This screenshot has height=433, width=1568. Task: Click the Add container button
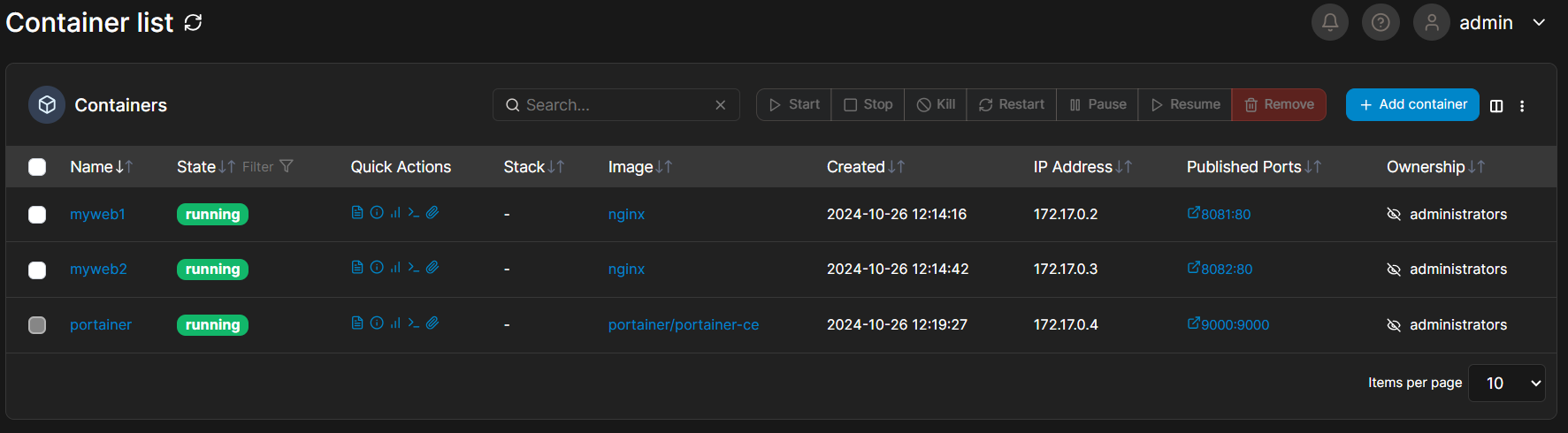pos(1412,104)
